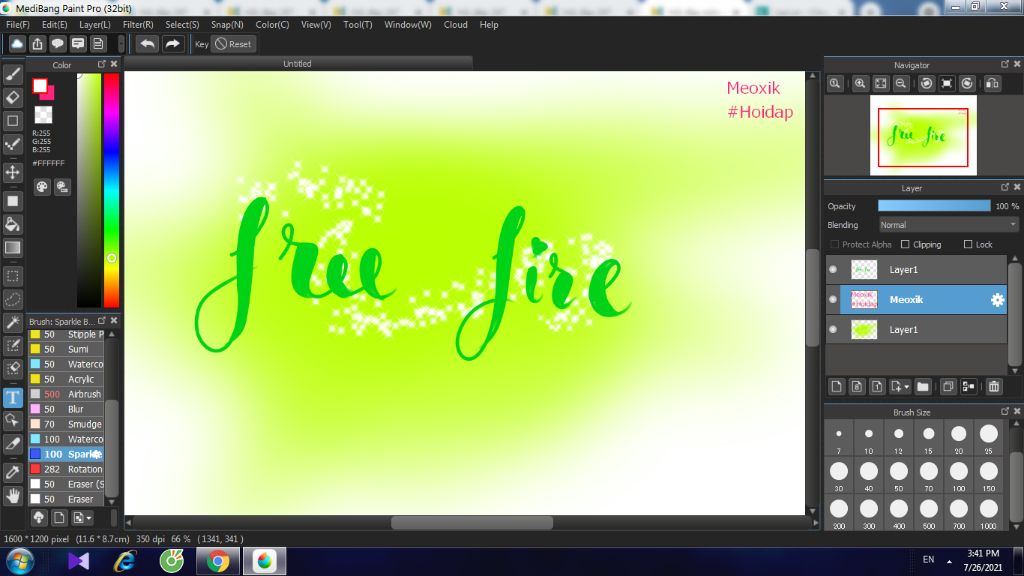This screenshot has width=1024, height=576.
Task: Open the color palette icon
Action: point(42,187)
